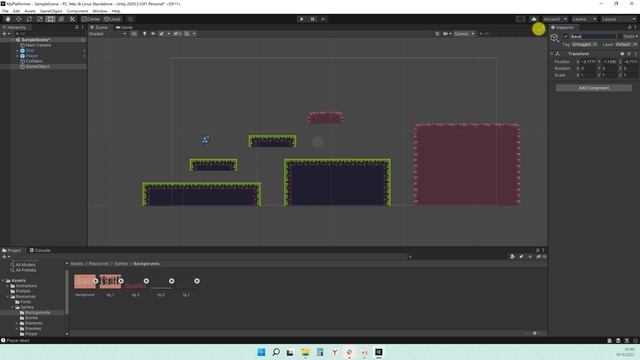Open custom editor tools icon

[x=72, y=19]
